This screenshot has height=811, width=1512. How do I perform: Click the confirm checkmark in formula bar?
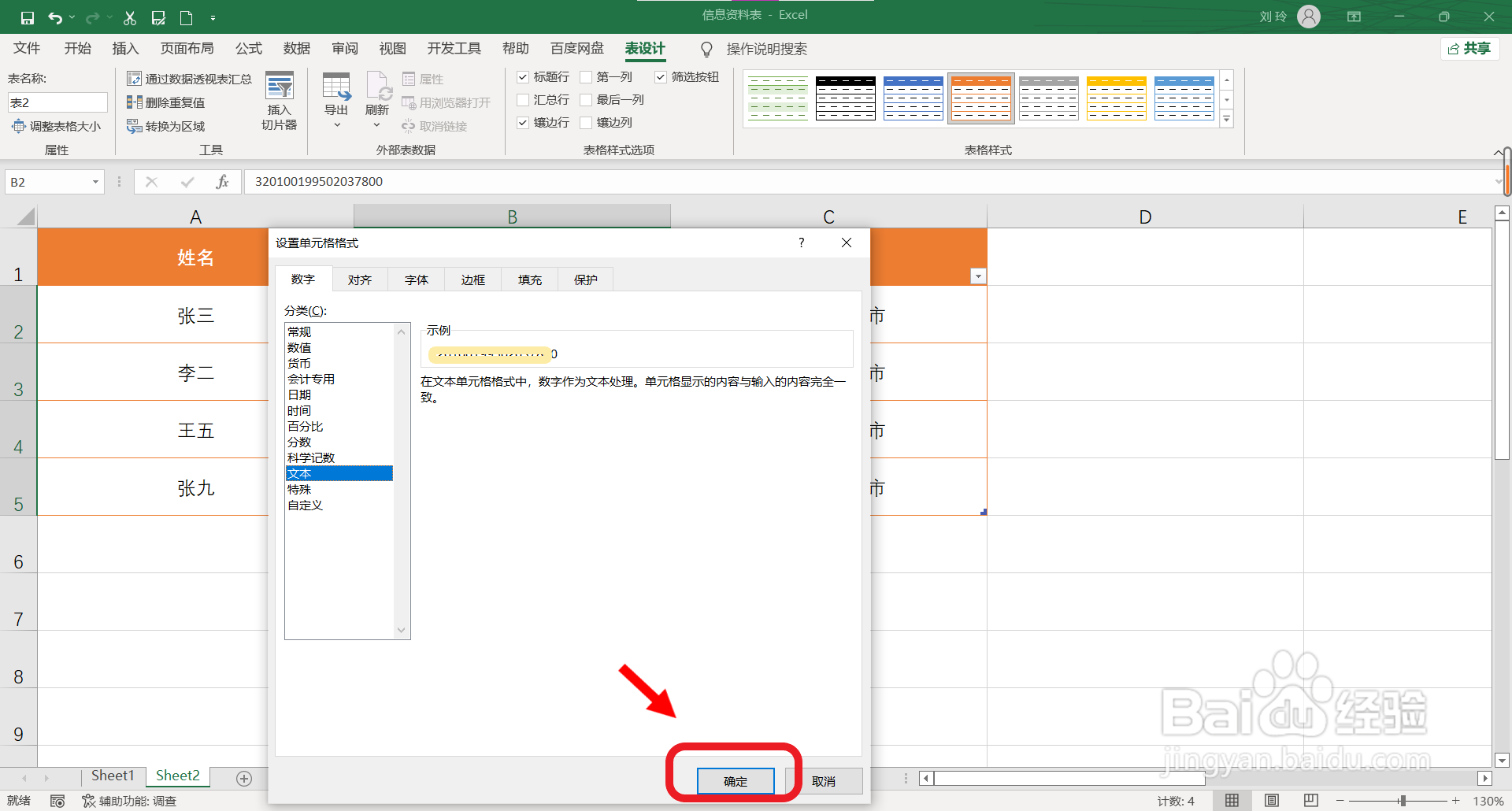pos(187,182)
